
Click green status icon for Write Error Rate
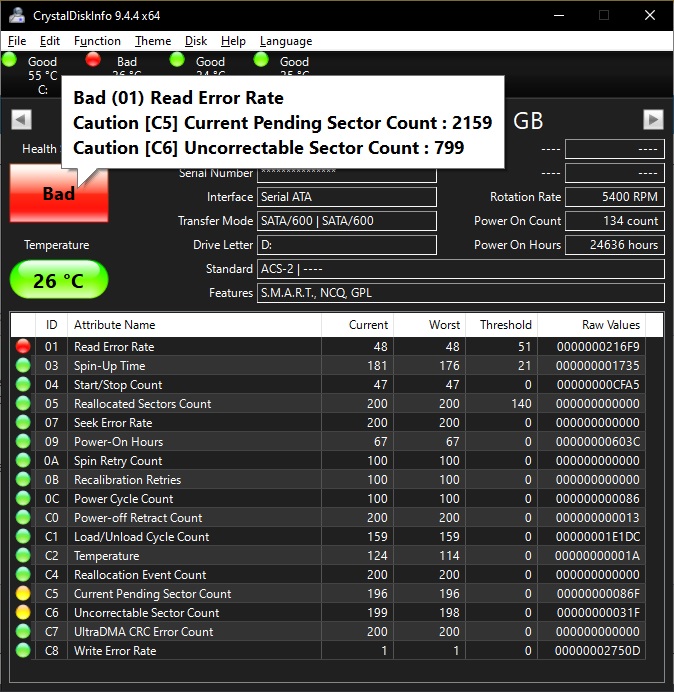[23, 650]
